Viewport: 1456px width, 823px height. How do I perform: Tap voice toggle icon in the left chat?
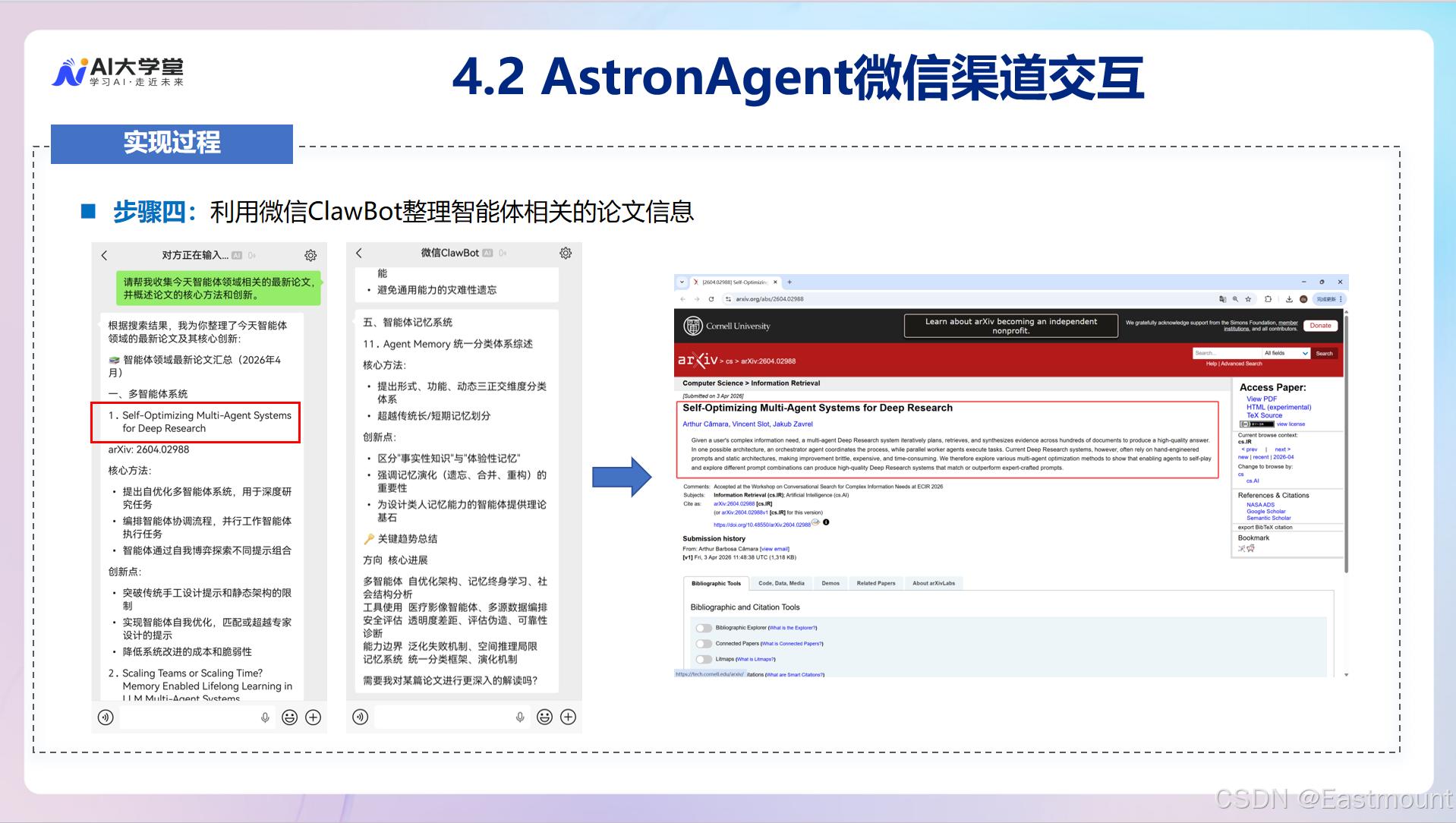106,717
